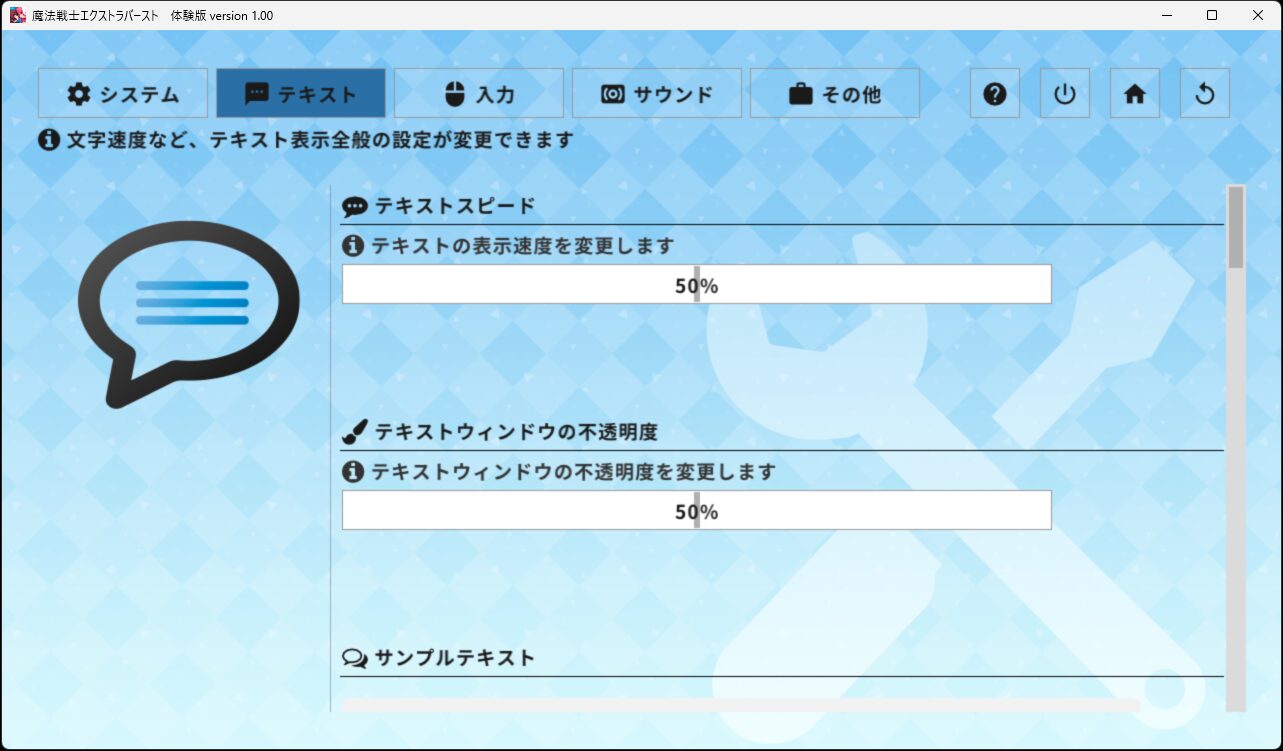Image resolution: width=1283 pixels, height=751 pixels.
Task: Click the help question mark icon
Action: coord(994,94)
